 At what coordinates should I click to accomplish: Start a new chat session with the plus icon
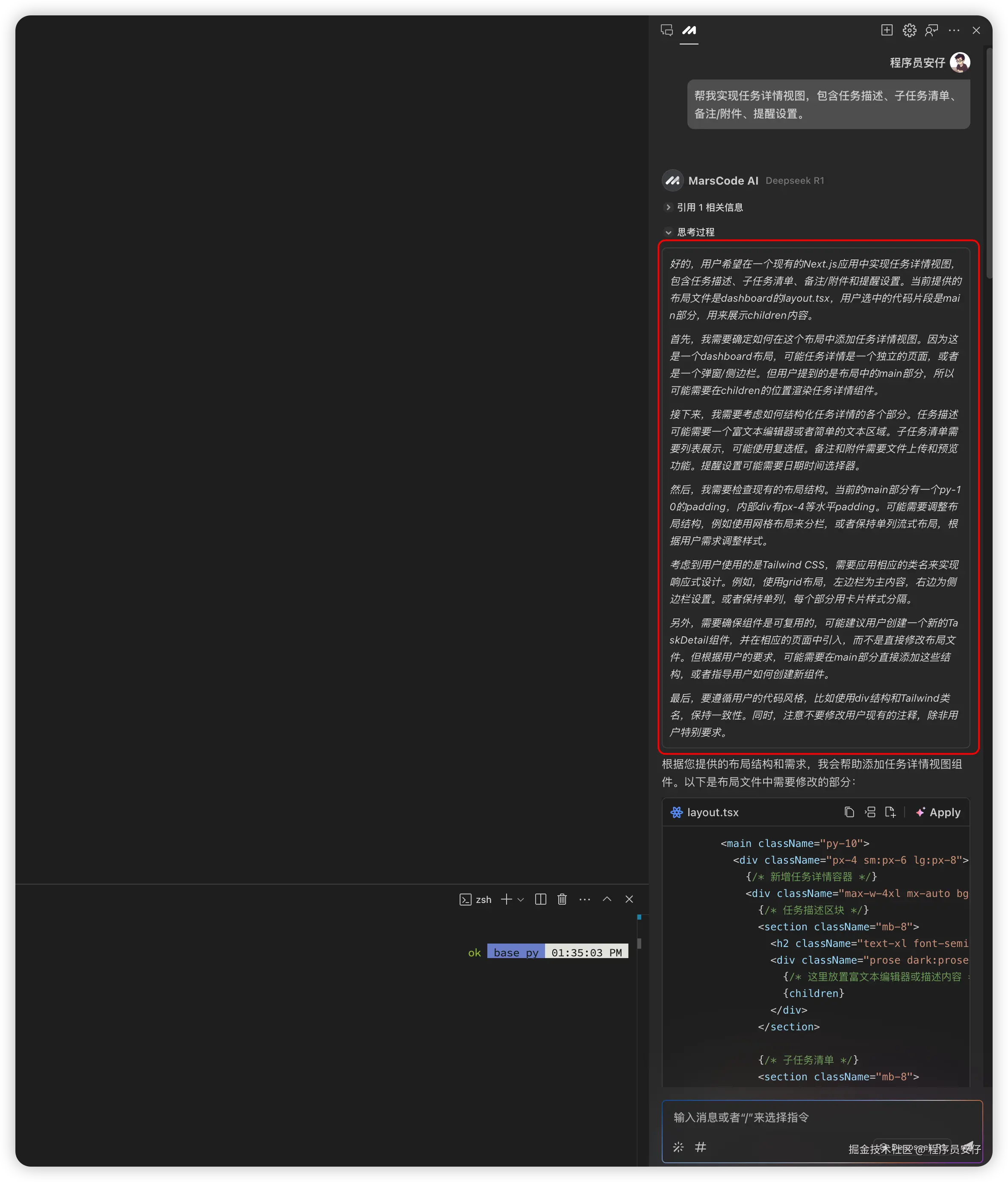click(x=887, y=30)
